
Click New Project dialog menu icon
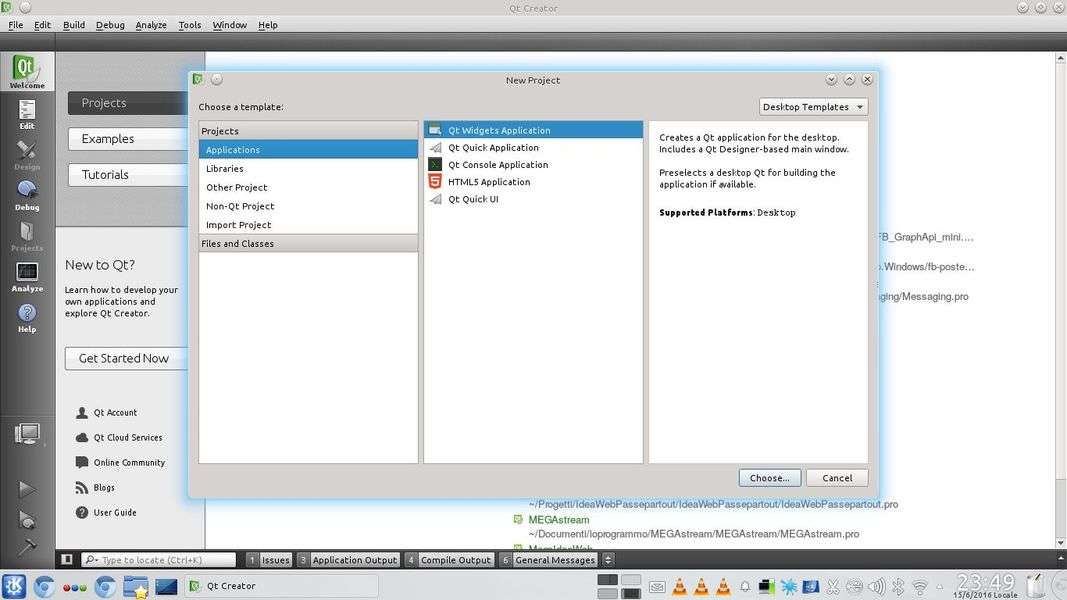click(x=198, y=80)
